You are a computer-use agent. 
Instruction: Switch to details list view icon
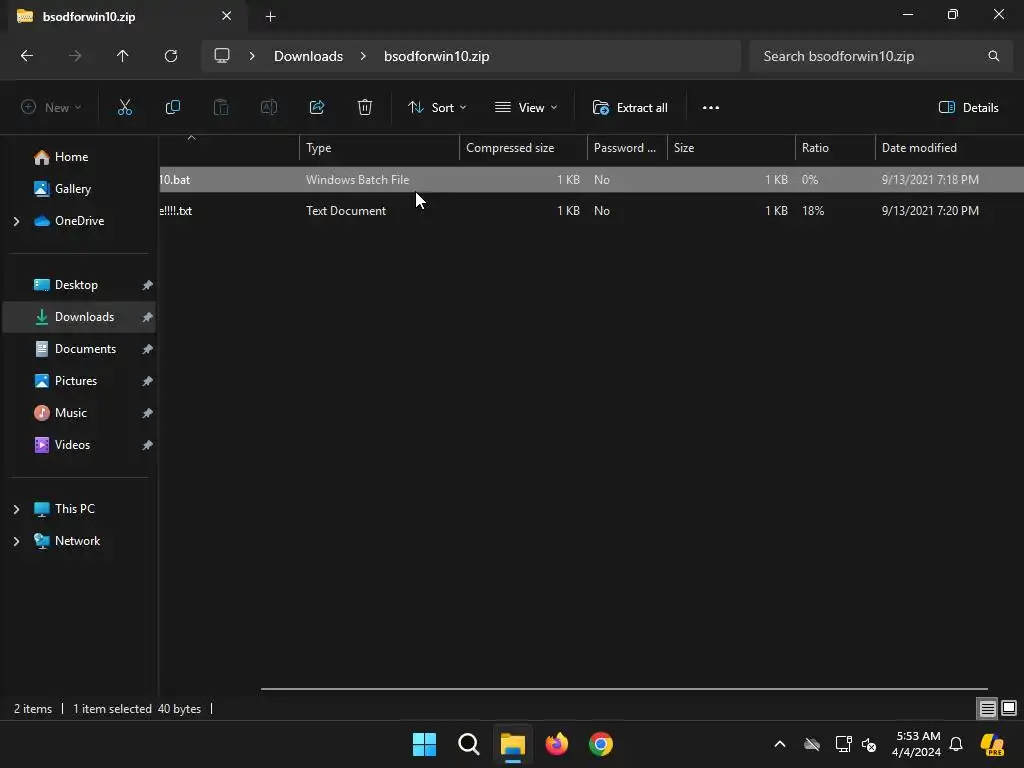pos(987,708)
